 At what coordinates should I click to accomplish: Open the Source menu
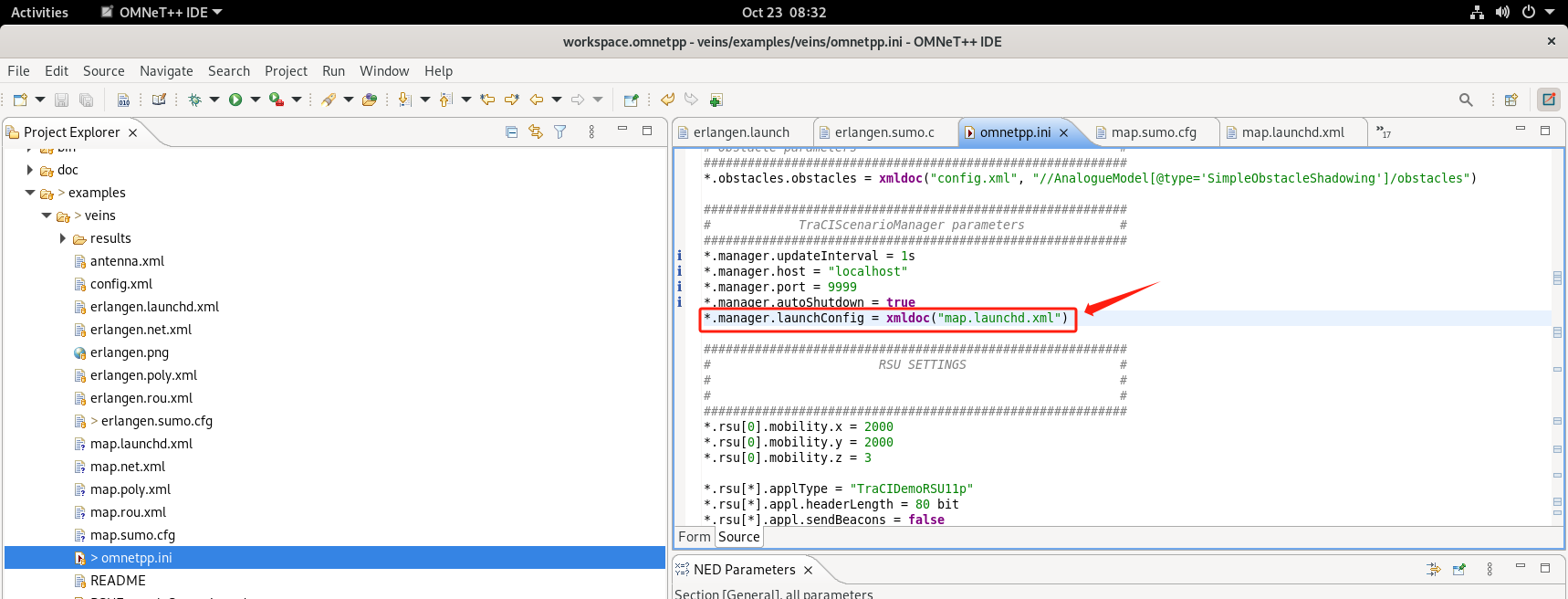[x=104, y=71]
